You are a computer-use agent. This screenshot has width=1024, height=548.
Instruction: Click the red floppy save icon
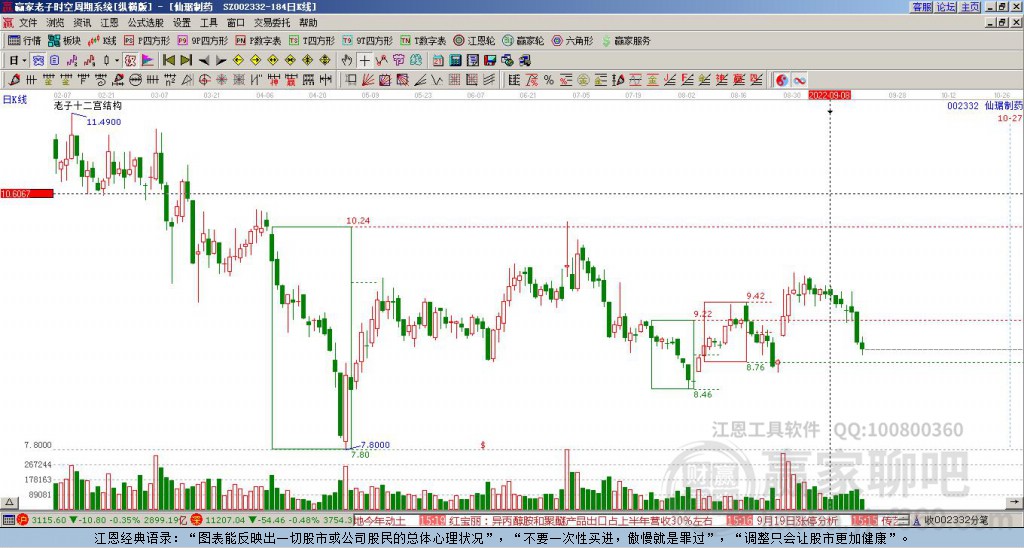tap(490, 61)
